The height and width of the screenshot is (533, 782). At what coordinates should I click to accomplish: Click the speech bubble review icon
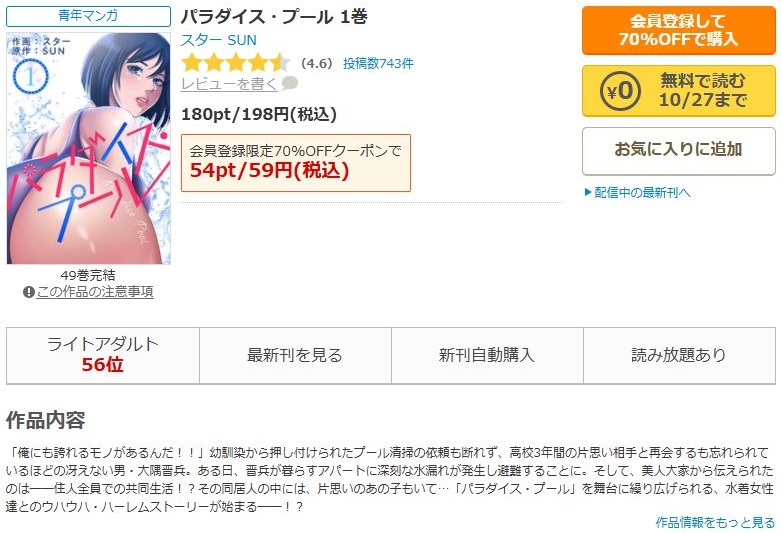click(x=290, y=83)
